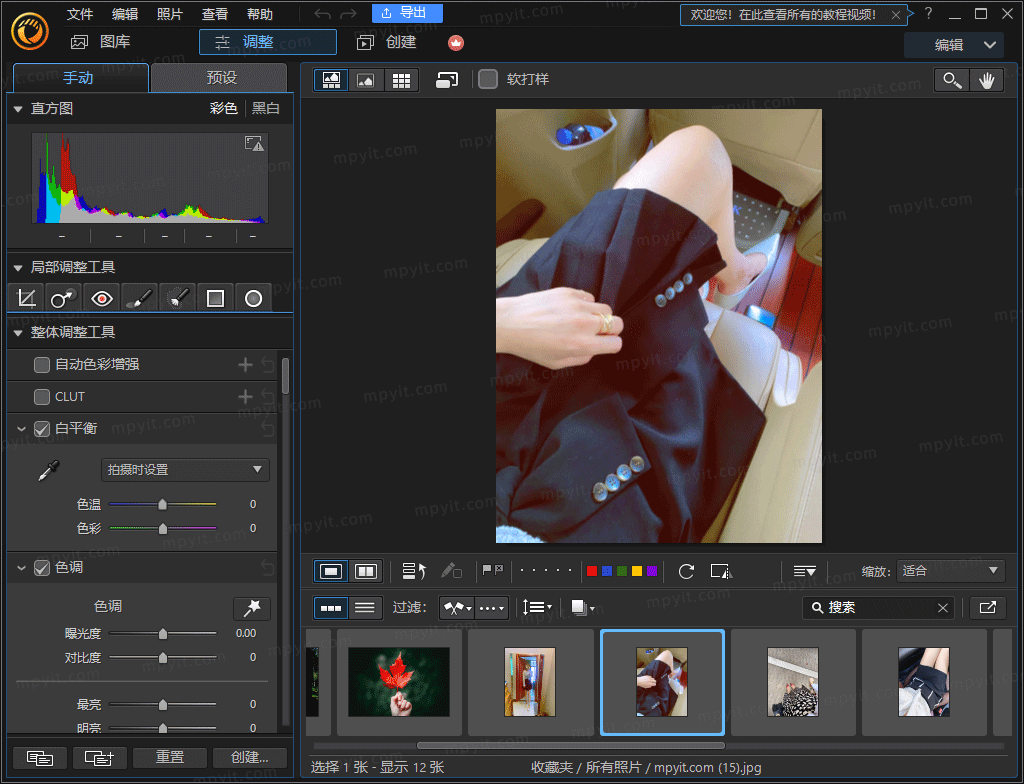Screen dimensions: 1024x784
Task: Pick white balance with the eyedropper
Action: (x=49, y=470)
